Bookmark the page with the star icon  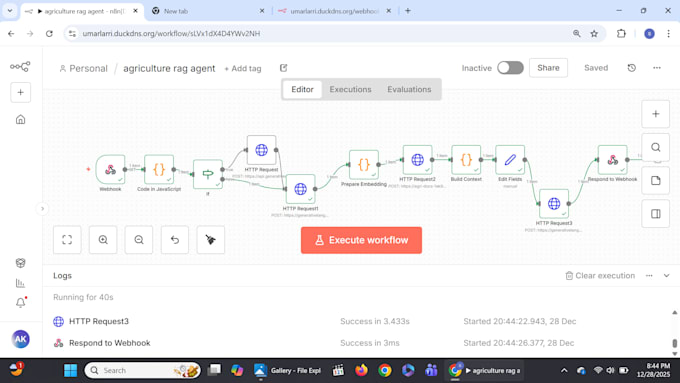594,33
